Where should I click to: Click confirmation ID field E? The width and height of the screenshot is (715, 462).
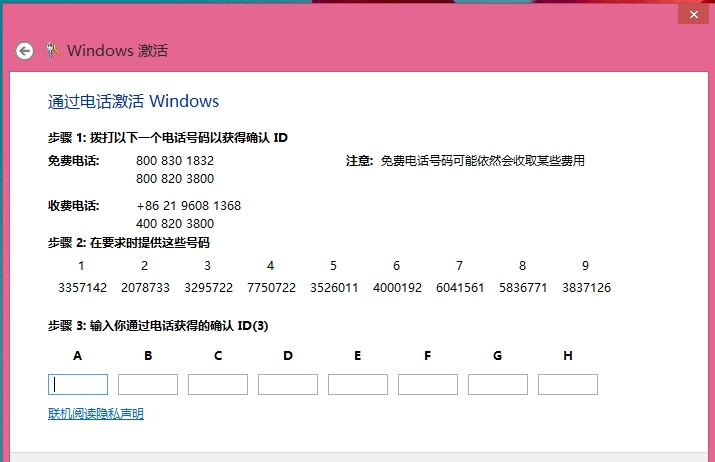tap(358, 384)
